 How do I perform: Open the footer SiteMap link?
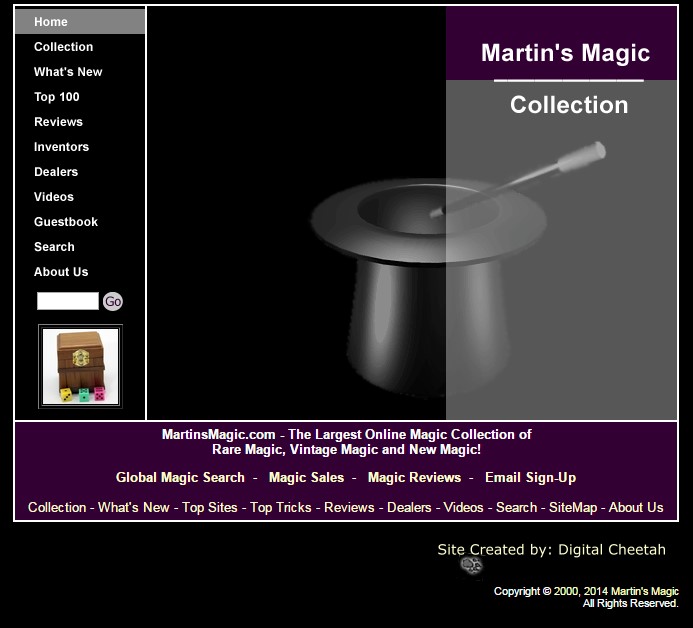[573, 507]
